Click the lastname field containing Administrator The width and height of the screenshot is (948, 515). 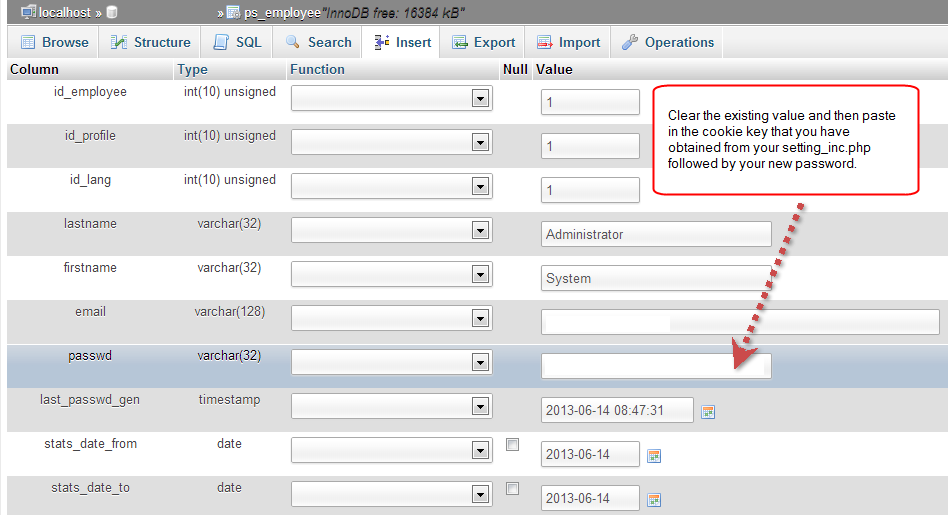[x=656, y=234]
